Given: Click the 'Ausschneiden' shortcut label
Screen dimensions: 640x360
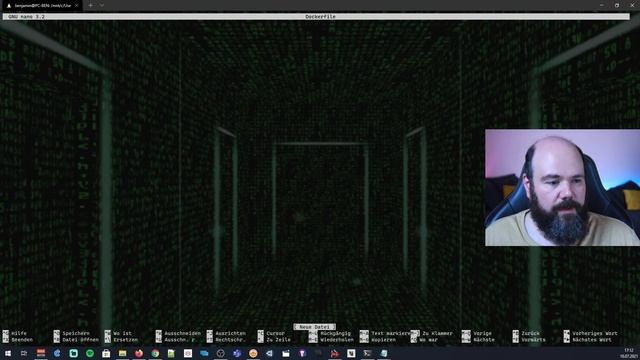Looking at the screenshot, I should tap(182, 333).
